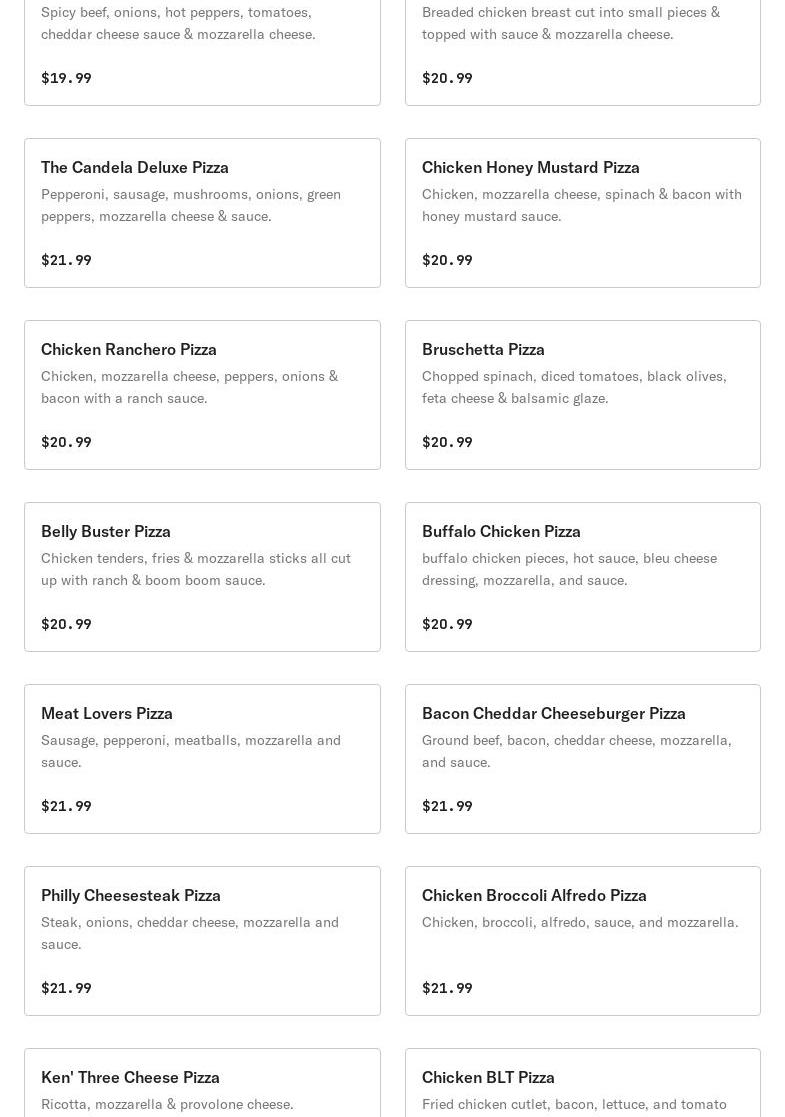Click Ken' Three Cheese Pizza title
This screenshot has width=785, height=1117.
click(130, 1077)
